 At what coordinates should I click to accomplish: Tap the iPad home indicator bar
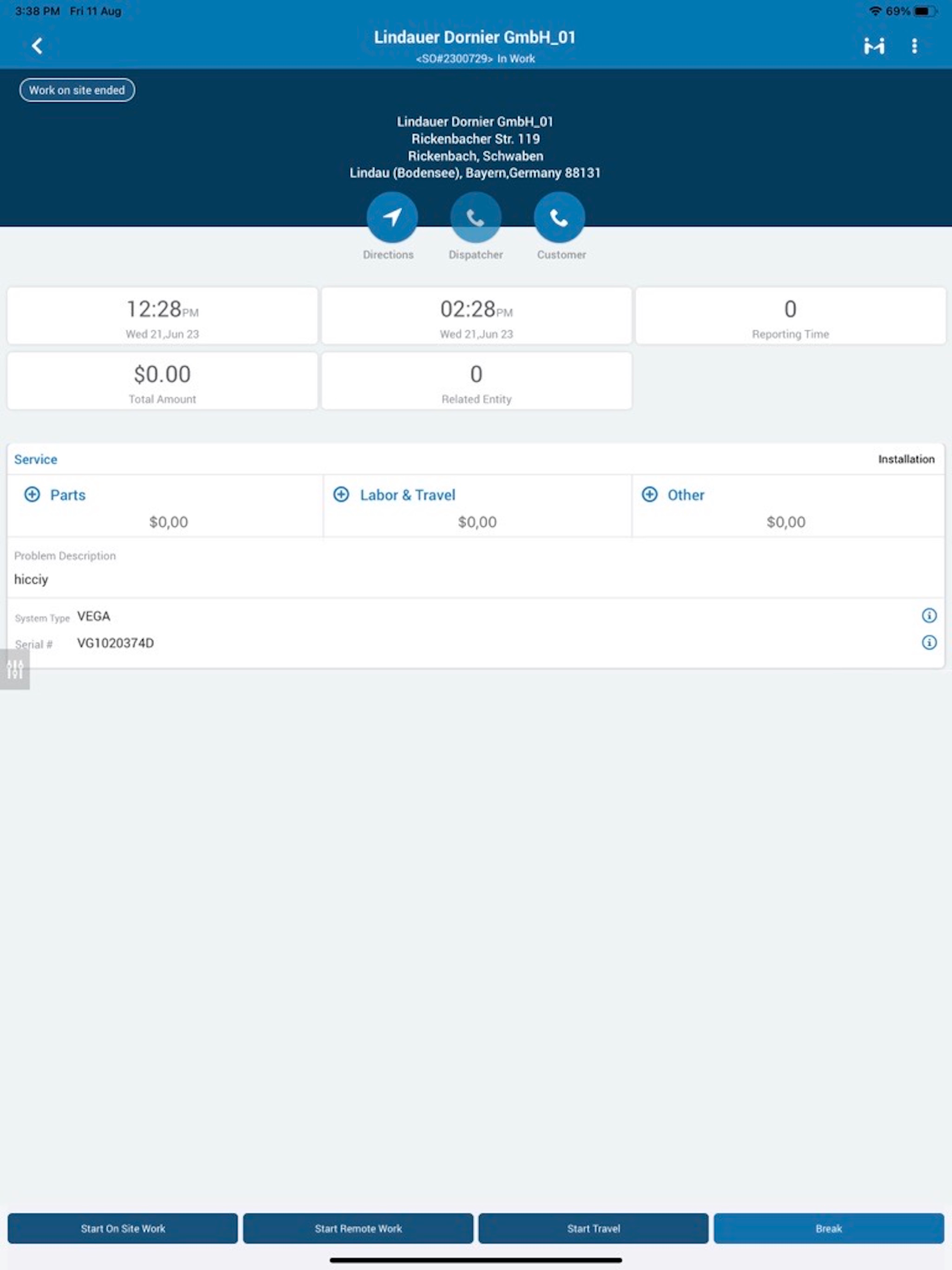(x=476, y=1260)
